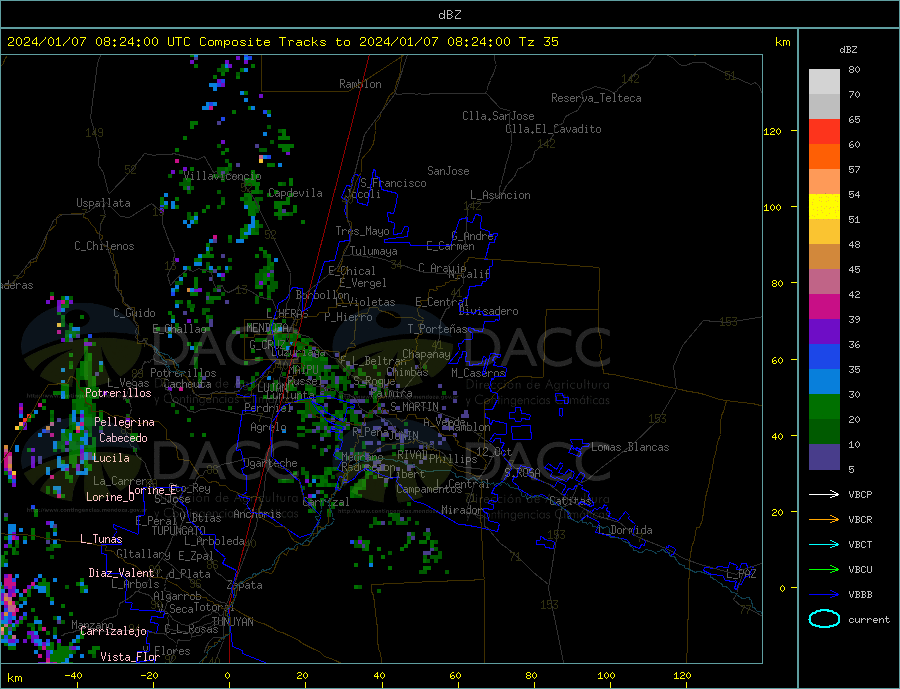The width and height of the screenshot is (900, 689).
Task: Click the L_Dormida label
Action: [624, 530]
